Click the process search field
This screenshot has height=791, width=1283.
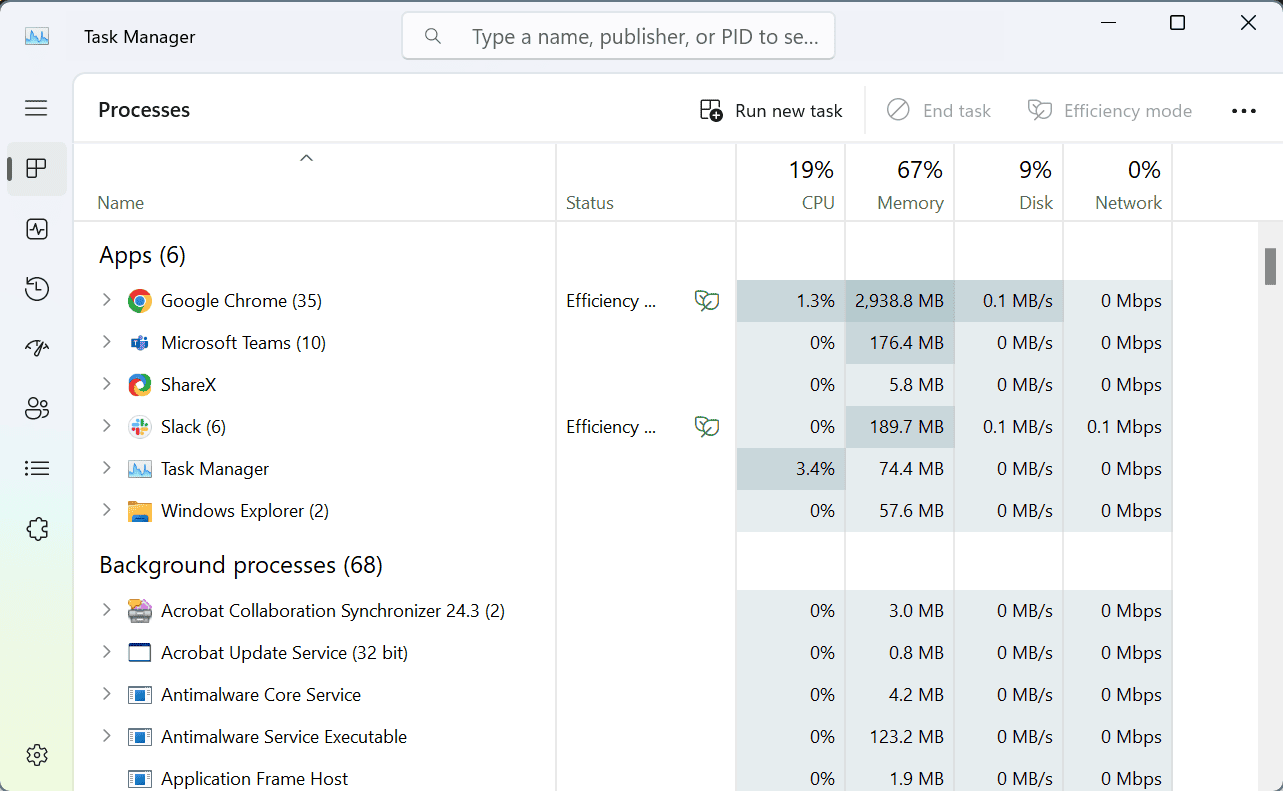[x=618, y=37]
